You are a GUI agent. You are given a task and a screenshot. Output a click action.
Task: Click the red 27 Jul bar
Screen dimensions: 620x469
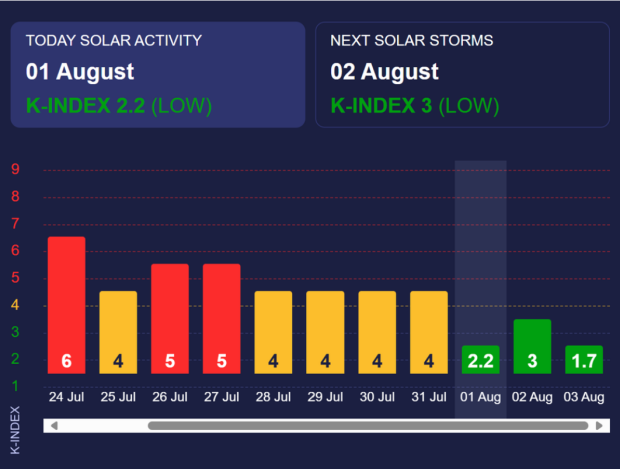221,319
